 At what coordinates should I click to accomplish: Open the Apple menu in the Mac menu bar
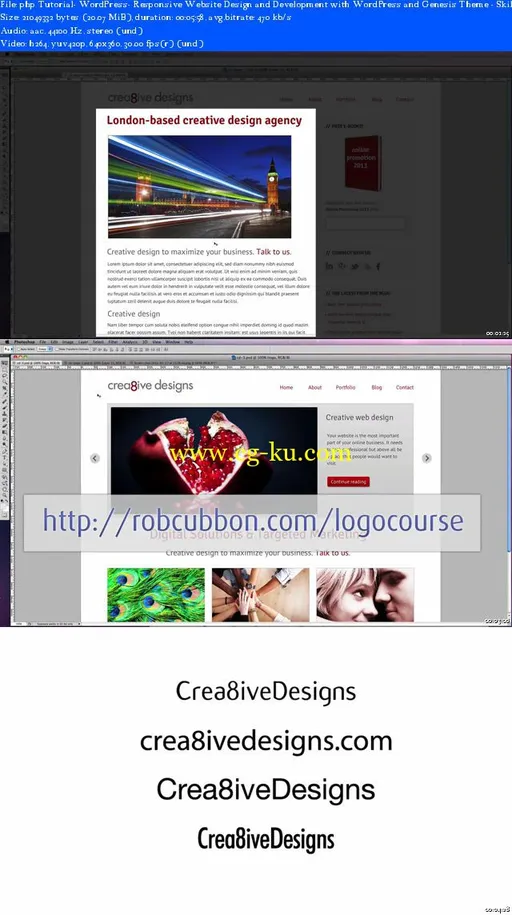click(x=7, y=341)
